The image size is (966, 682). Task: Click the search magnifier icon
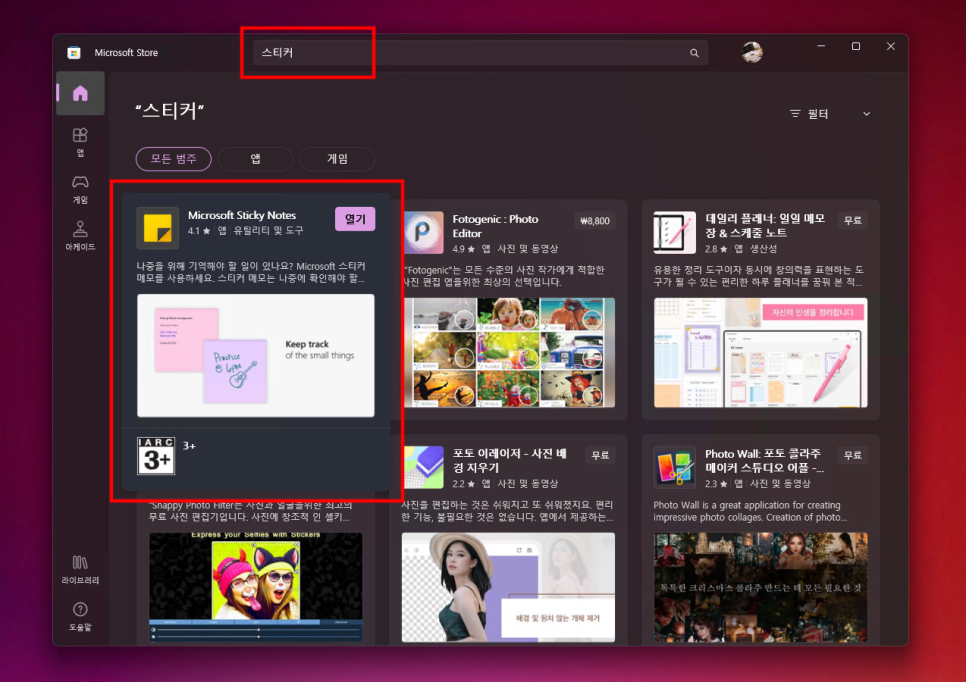pyautogui.click(x=694, y=53)
